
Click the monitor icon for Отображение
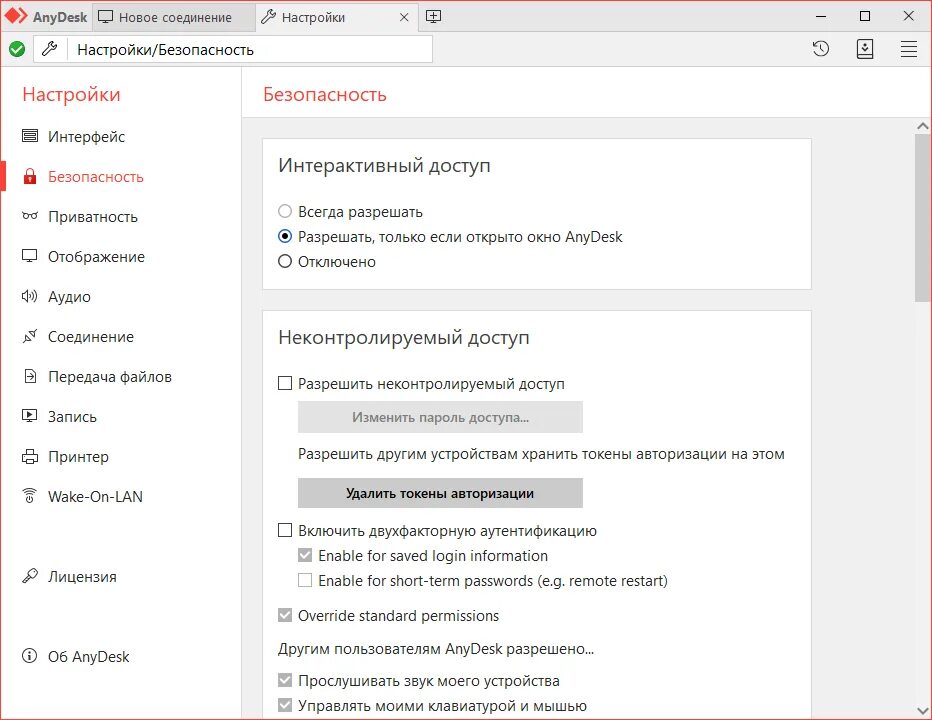30,256
